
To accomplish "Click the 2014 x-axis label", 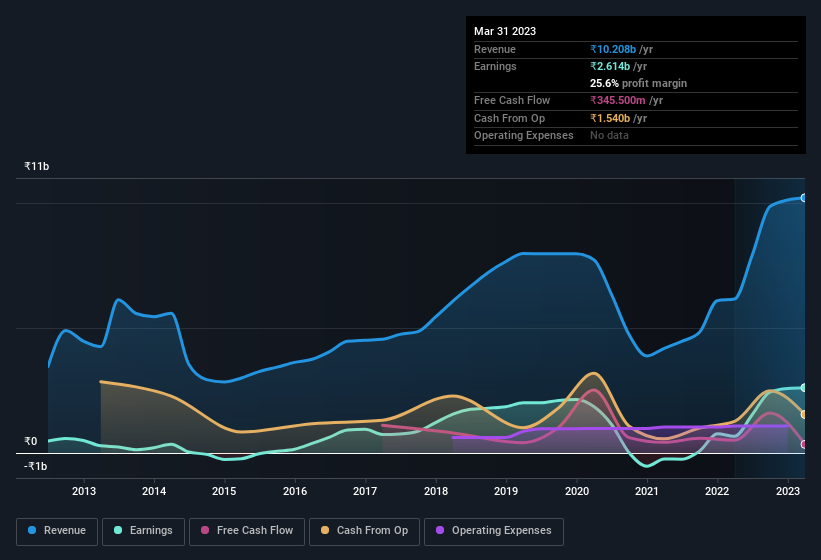I will coord(154,491).
